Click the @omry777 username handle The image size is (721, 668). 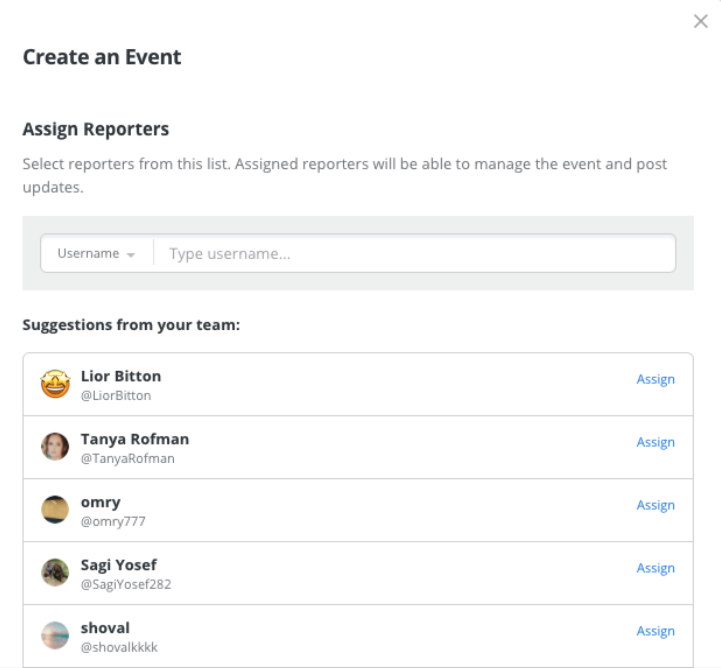pyautogui.click(x=113, y=521)
